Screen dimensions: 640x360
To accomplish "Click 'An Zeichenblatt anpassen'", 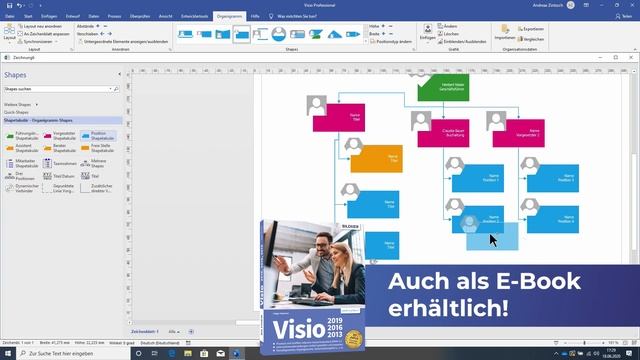I will (43, 34).
